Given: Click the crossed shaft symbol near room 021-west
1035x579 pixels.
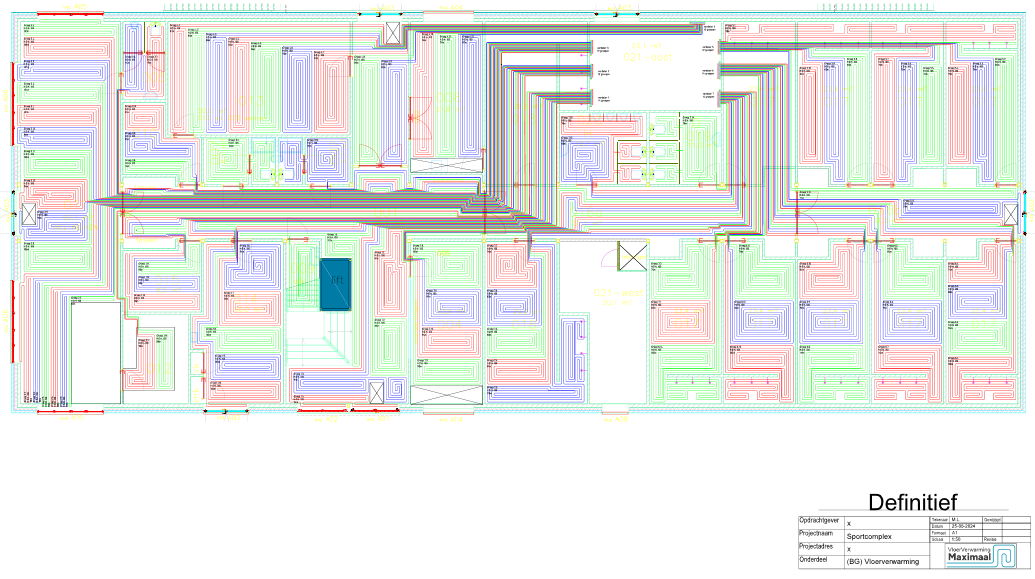Looking at the screenshot, I should 632,257.
